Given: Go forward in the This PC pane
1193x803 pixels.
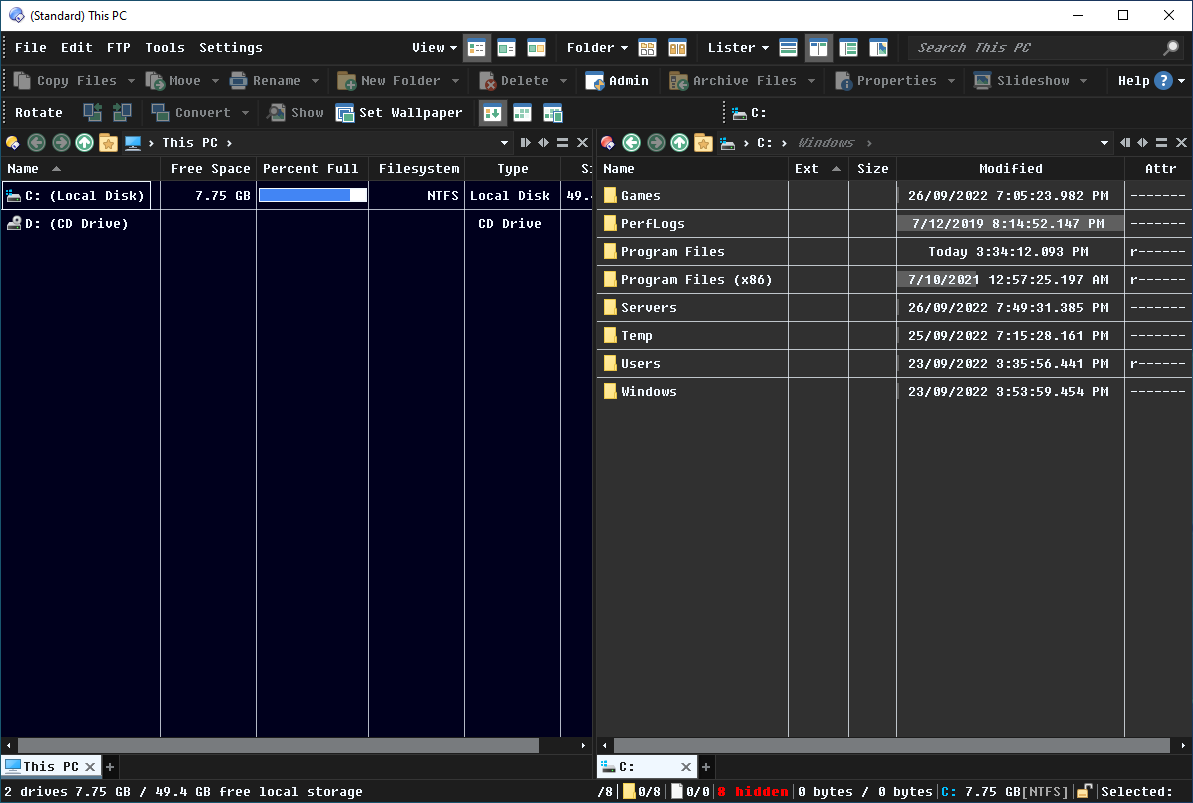Looking at the screenshot, I should click(61, 143).
